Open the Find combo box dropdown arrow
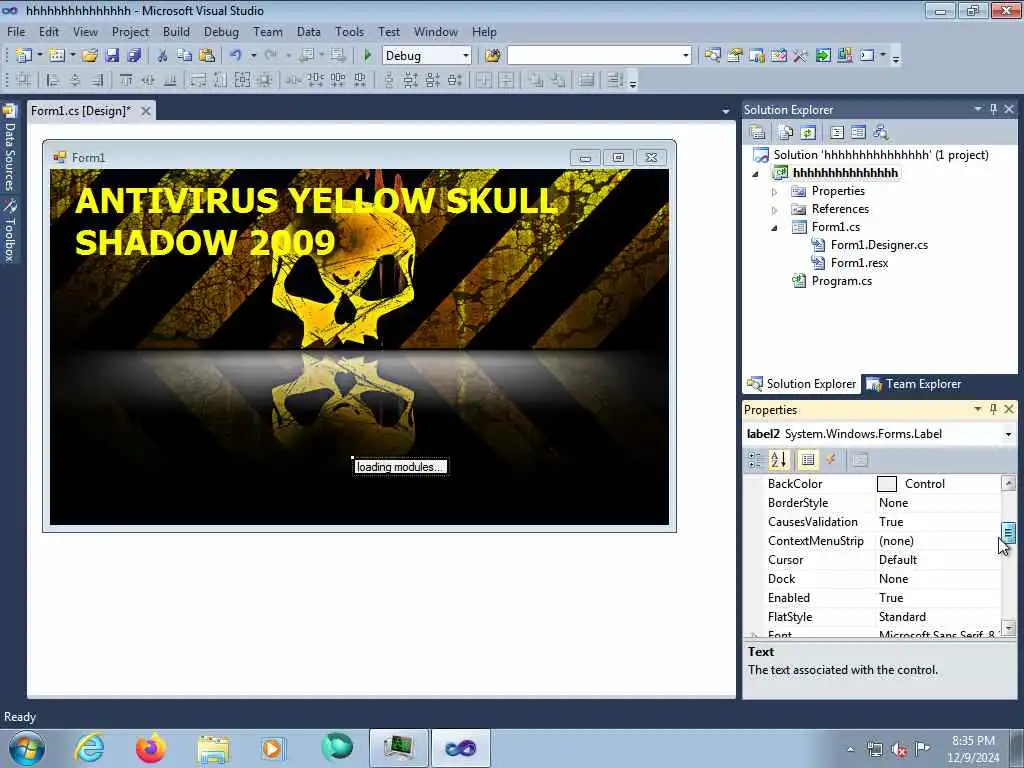The image size is (1024, 768). pyautogui.click(x=685, y=56)
